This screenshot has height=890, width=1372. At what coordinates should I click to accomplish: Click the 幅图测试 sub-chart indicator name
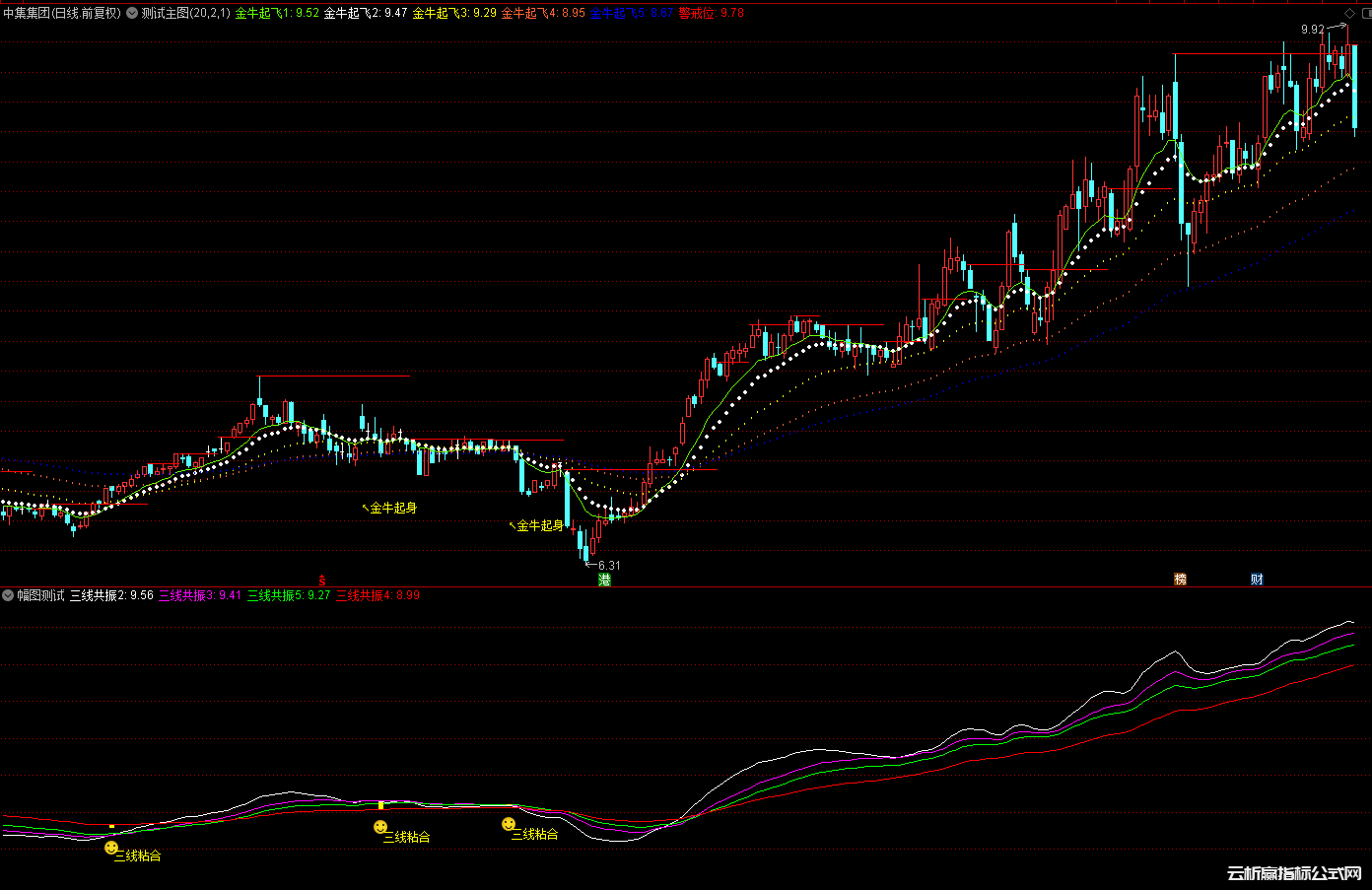pyautogui.click(x=40, y=595)
